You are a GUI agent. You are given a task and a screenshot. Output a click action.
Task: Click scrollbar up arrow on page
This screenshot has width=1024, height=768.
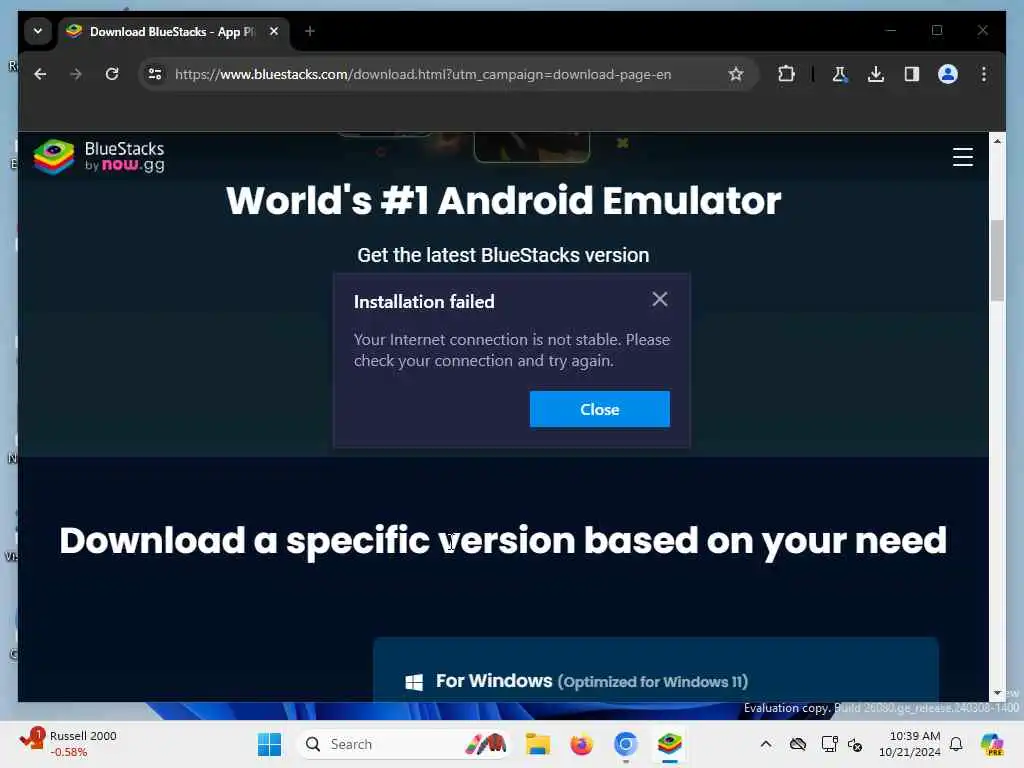click(997, 141)
